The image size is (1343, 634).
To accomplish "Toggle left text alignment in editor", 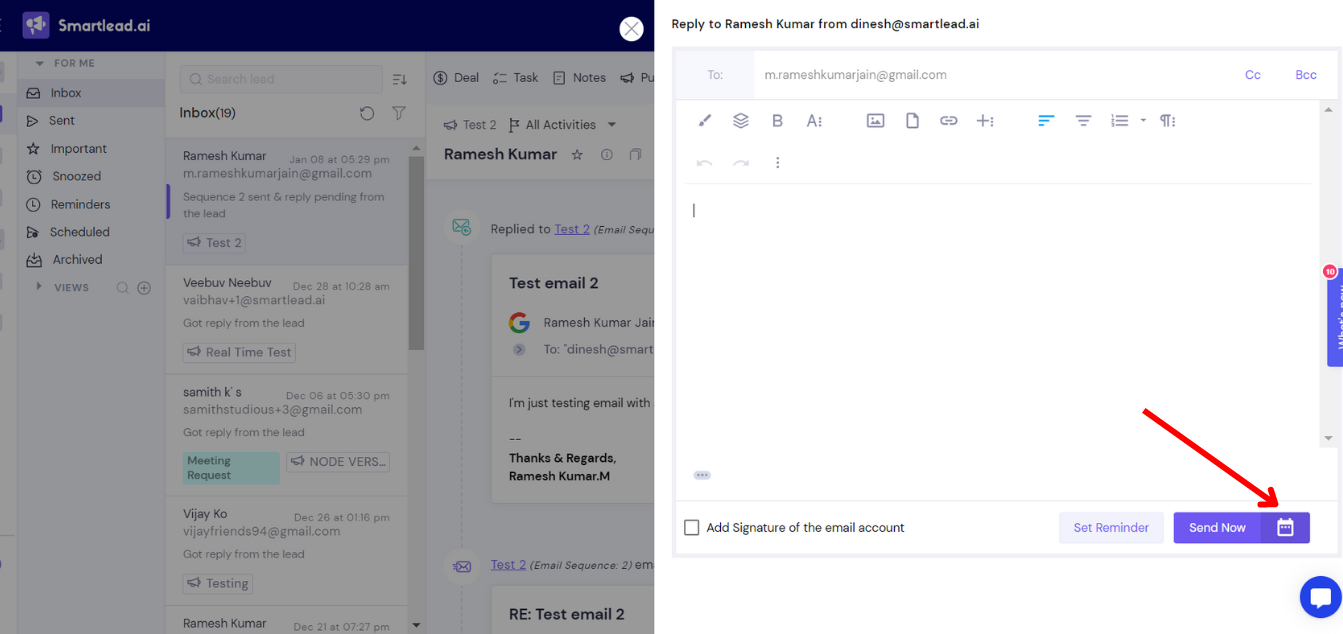I will click(1046, 120).
